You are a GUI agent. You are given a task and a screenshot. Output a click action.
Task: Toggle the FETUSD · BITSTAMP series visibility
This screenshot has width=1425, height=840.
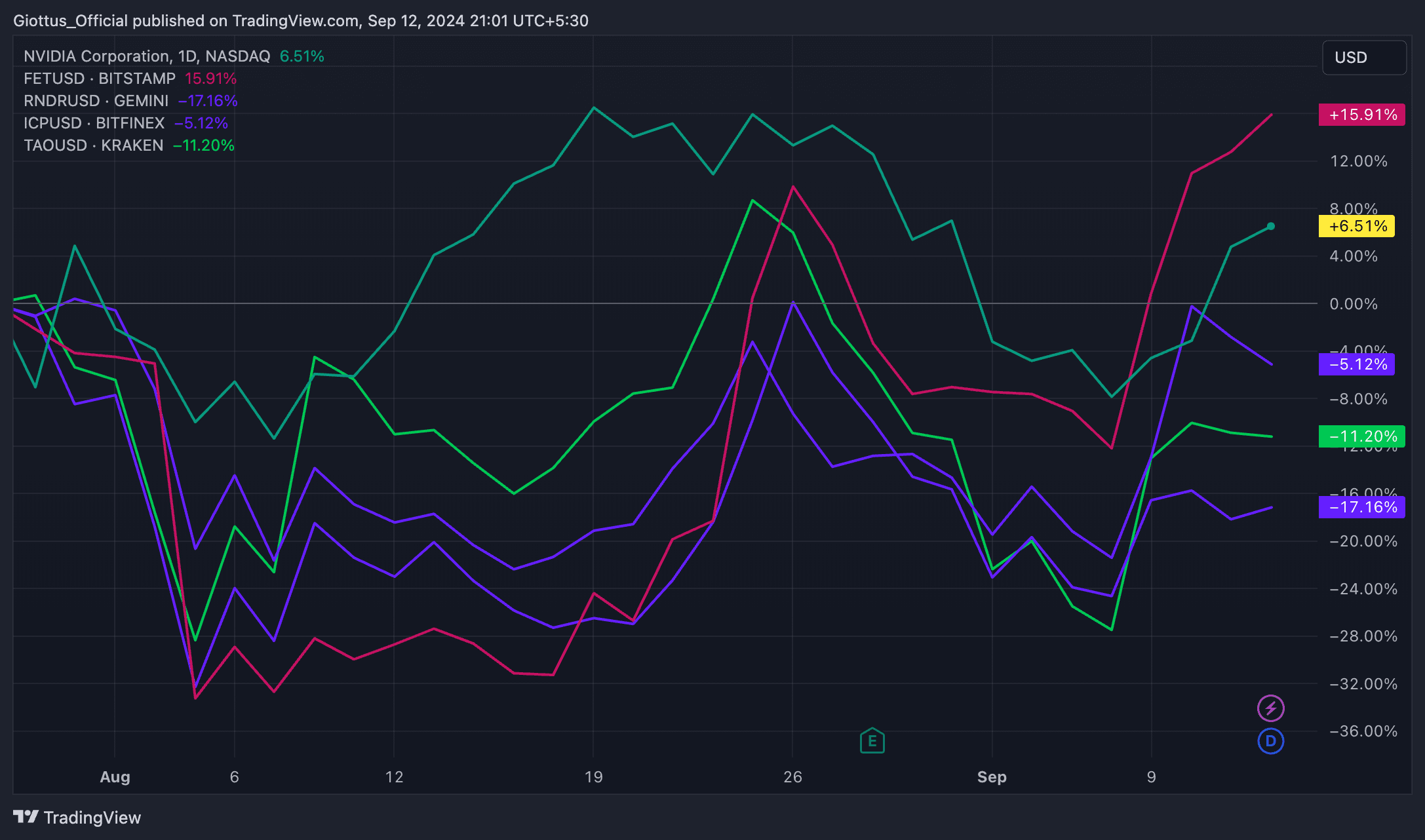[x=98, y=78]
